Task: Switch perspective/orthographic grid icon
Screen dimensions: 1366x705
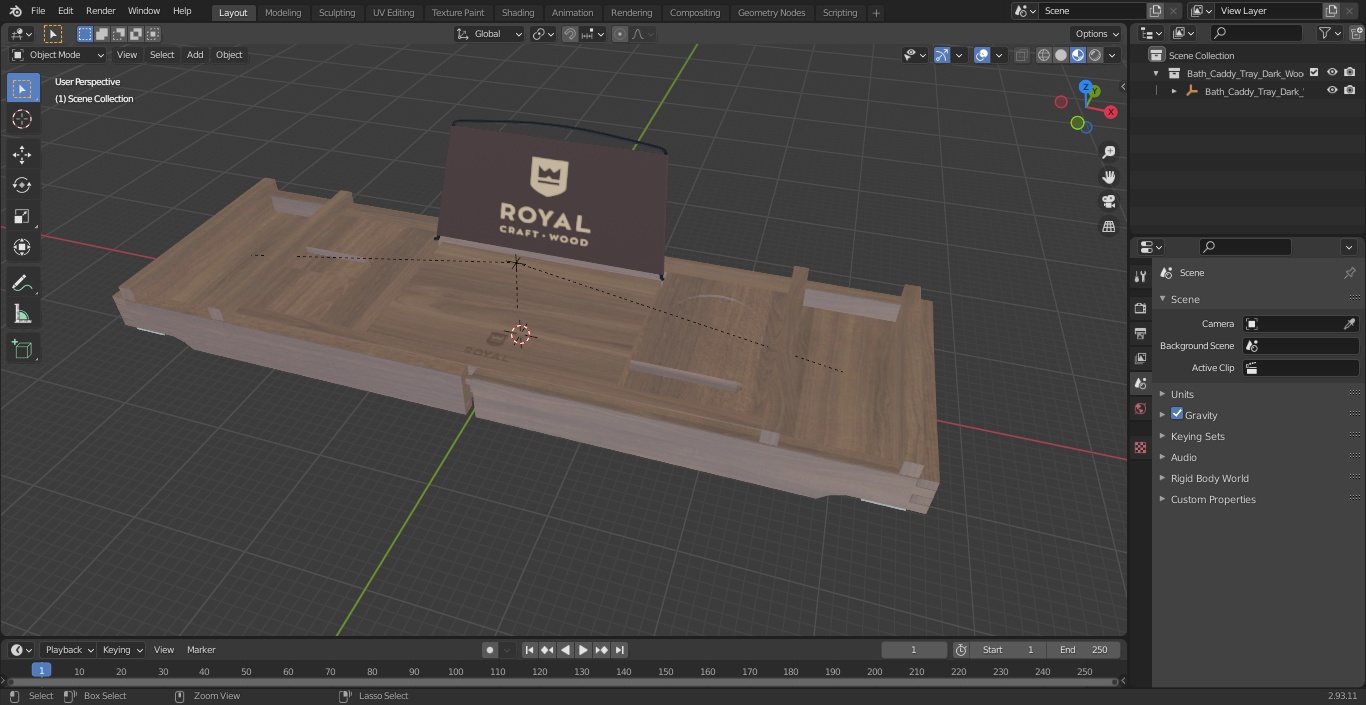Action: tap(1108, 227)
